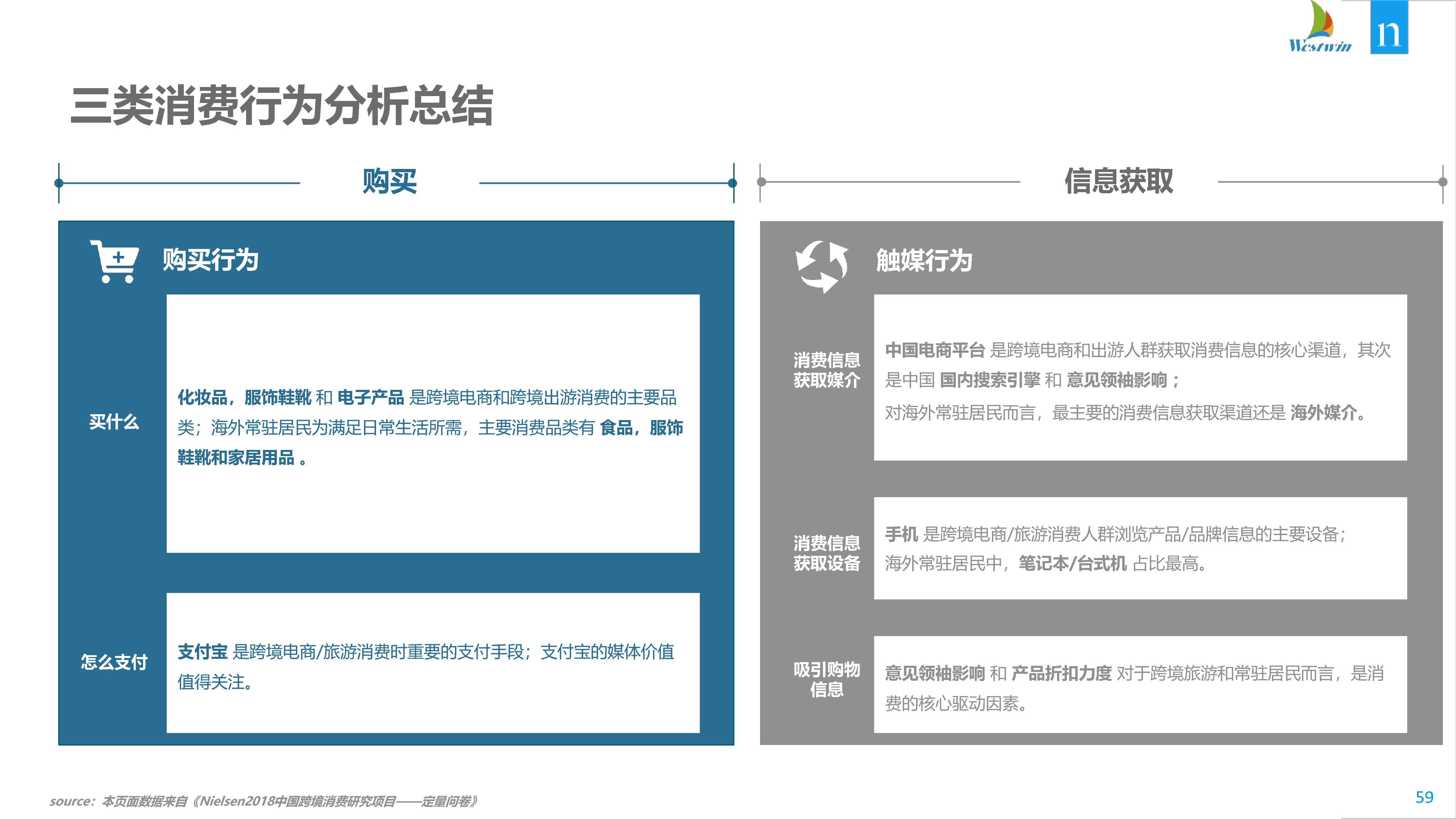Click the 消费信息获取设备 side label
Viewport: 1456px width, 819px height.
[x=826, y=553]
